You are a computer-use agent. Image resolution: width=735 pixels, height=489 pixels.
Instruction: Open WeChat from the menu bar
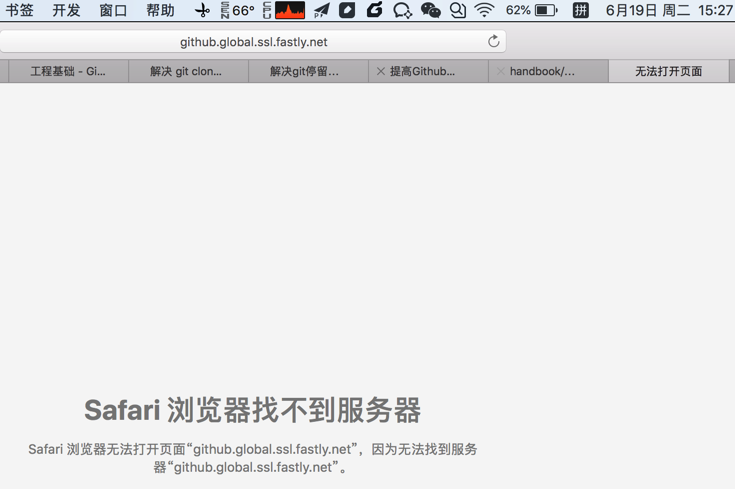click(x=430, y=10)
